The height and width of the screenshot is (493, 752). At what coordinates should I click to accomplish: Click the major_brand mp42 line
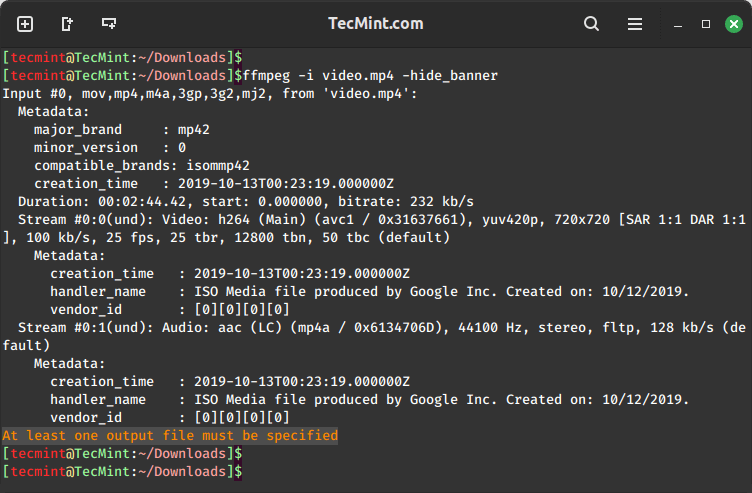point(122,129)
